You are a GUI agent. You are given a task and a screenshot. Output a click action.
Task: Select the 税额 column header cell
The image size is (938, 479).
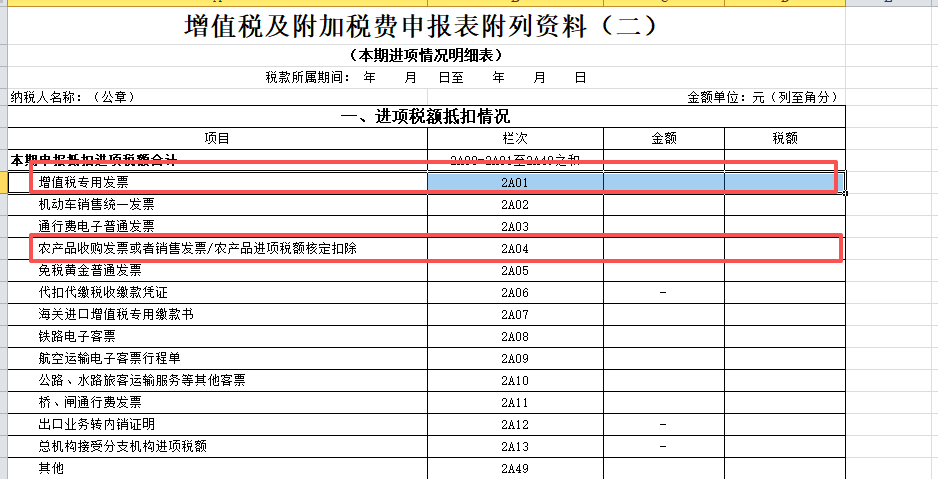pos(784,139)
